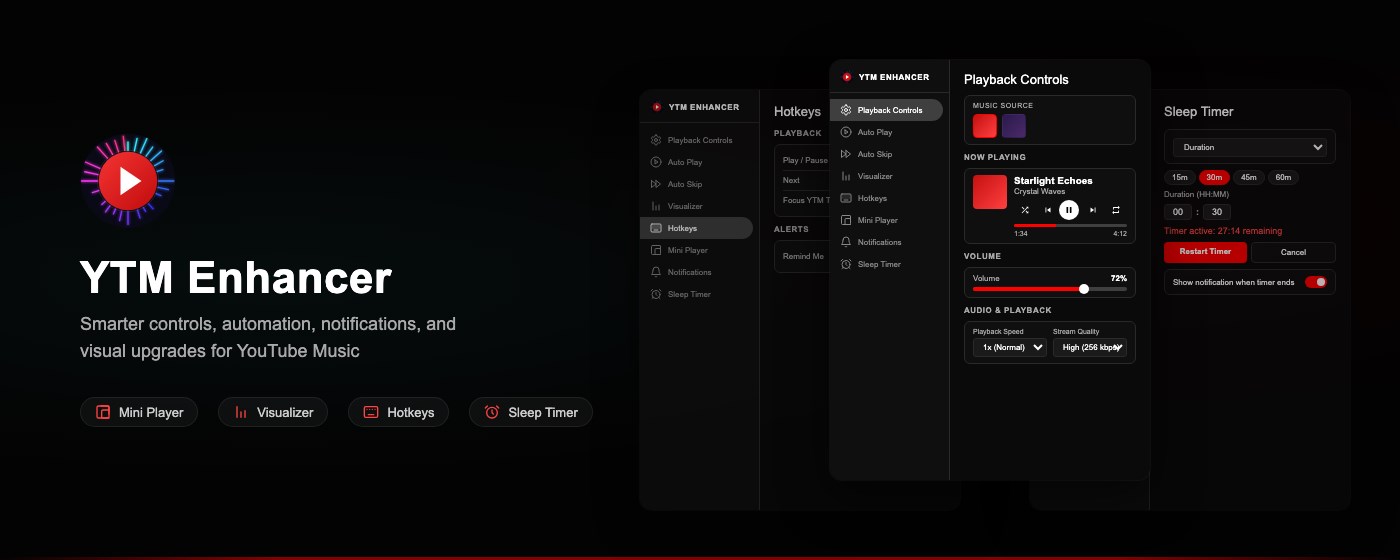Image resolution: width=1400 pixels, height=560 pixels.
Task: Select the 15m timer preset
Action: 1180,177
